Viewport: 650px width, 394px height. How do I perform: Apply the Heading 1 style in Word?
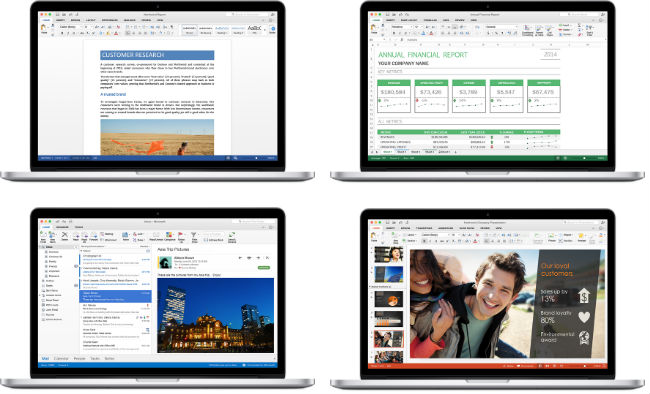(x=222, y=30)
